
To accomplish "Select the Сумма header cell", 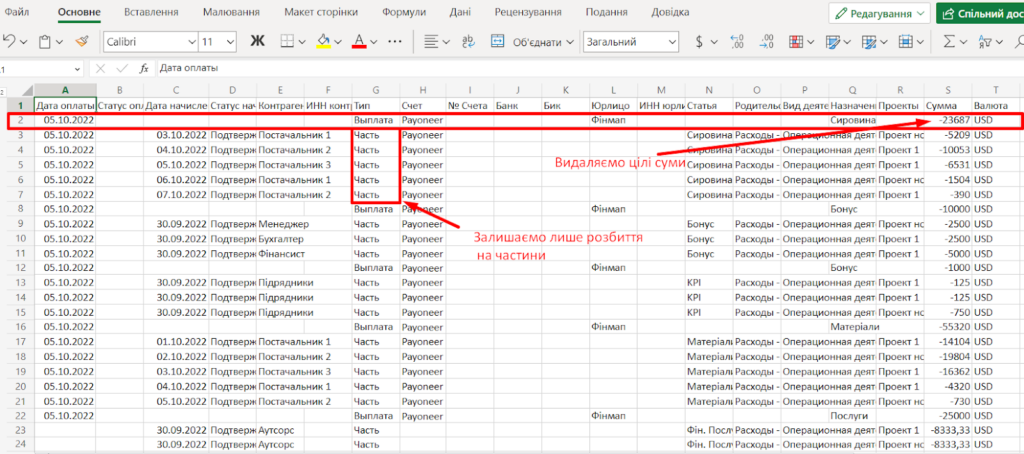I will point(948,105).
